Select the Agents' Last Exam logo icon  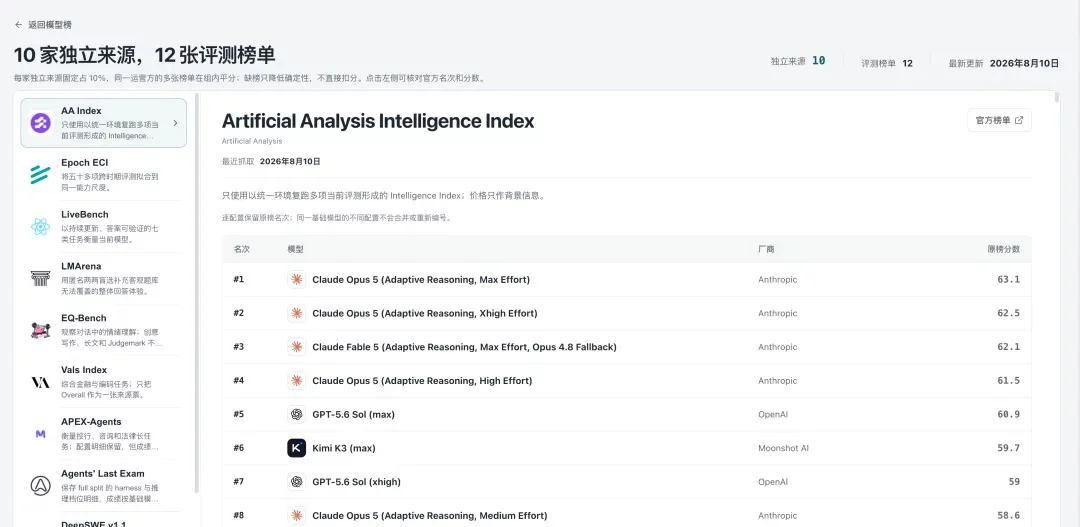pos(41,486)
